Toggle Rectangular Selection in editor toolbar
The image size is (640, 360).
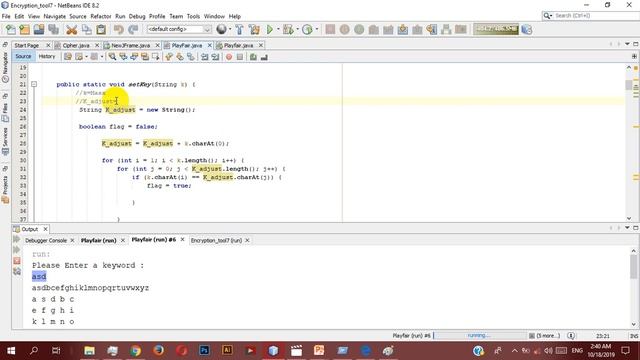click(x=156, y=57)
